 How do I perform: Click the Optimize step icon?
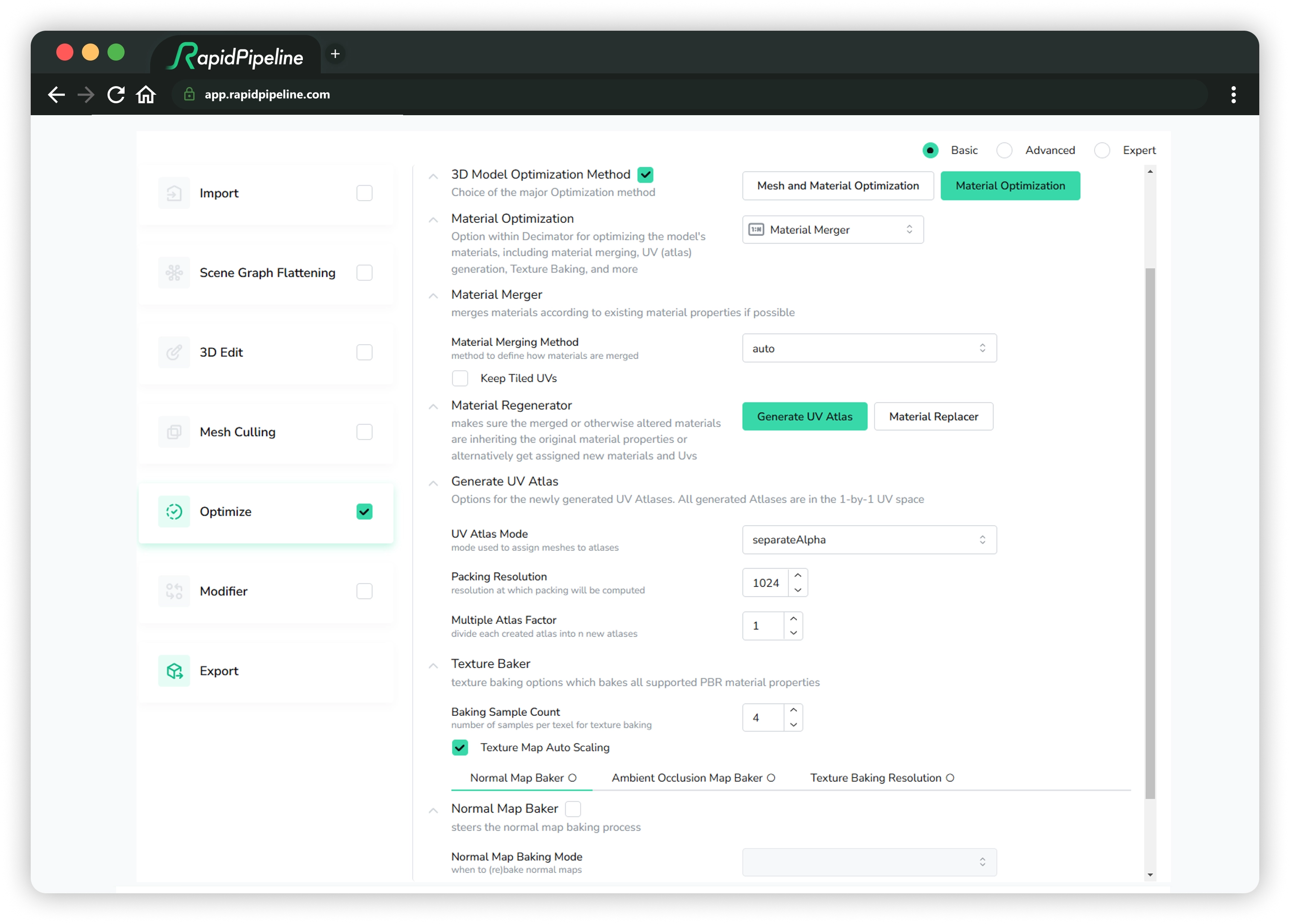[174, 511]
